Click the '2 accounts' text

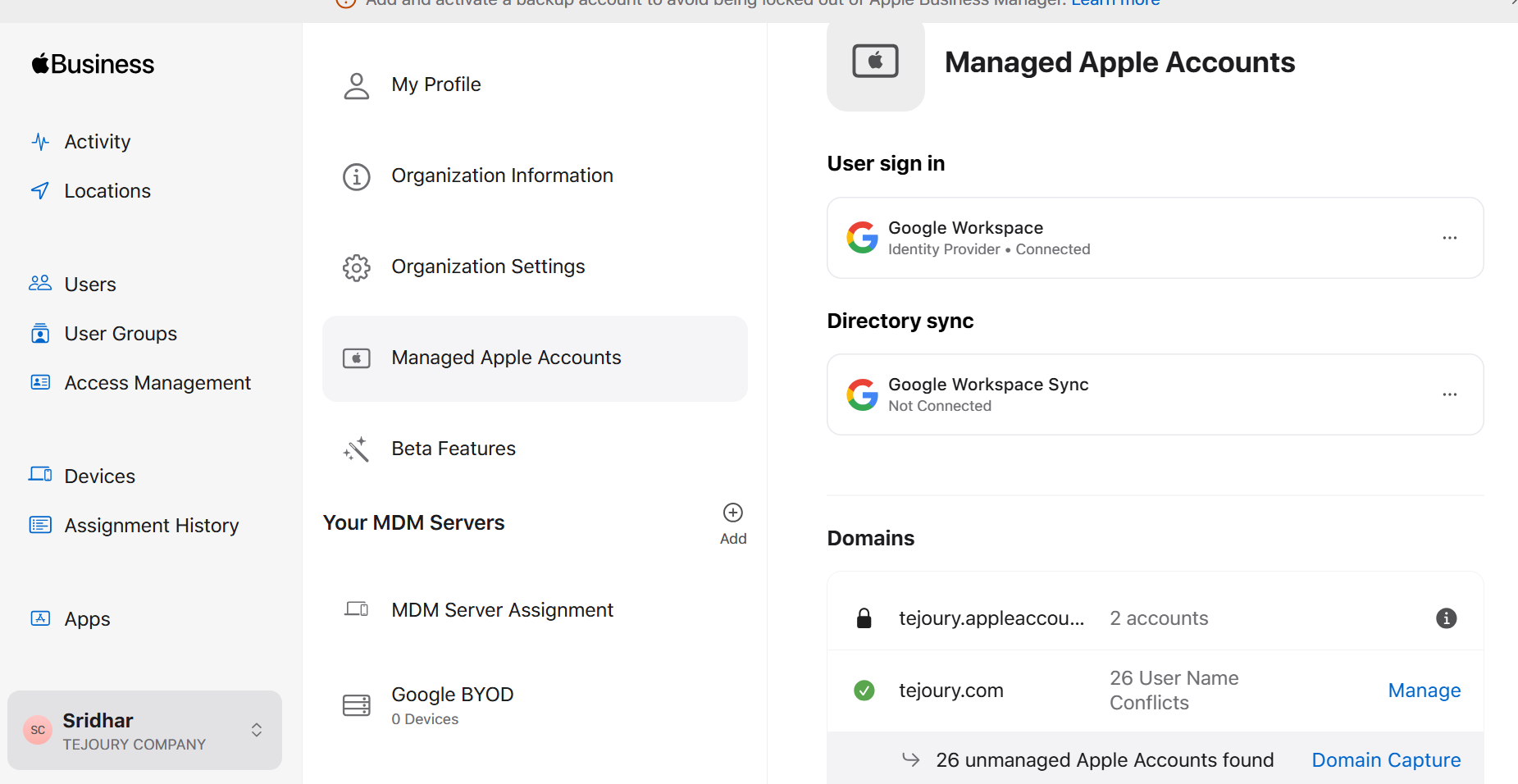click(x=1159, y=618)
